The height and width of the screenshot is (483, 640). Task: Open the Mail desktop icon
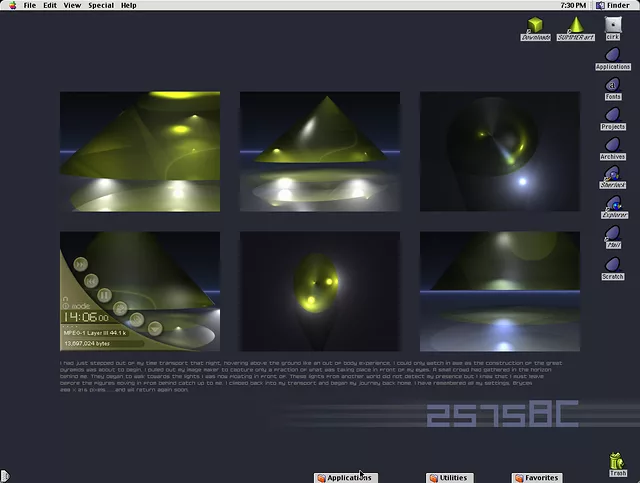pyautogui.click(x=613, y=236)
